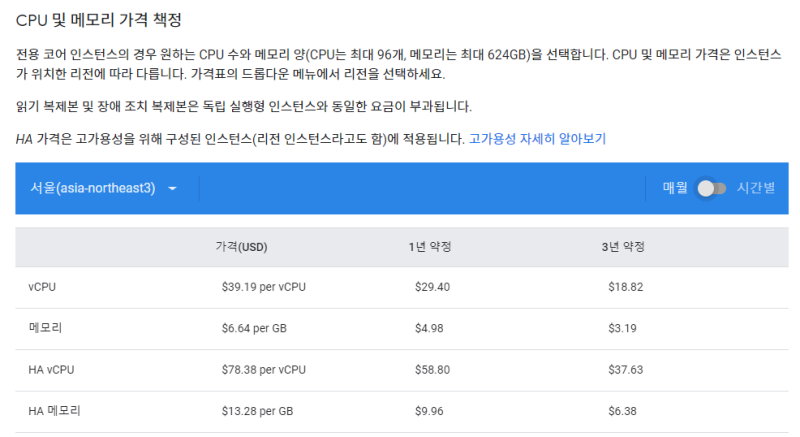Click the $6.64 per GB price cell
Screen dimensions: 800x437
pyautogui.click(x=257, y=328)
